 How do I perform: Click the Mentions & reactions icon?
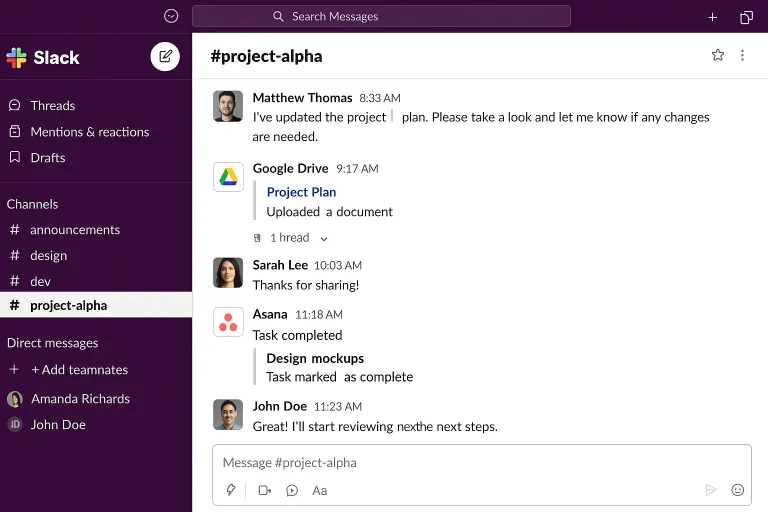(x=15, y=131)
